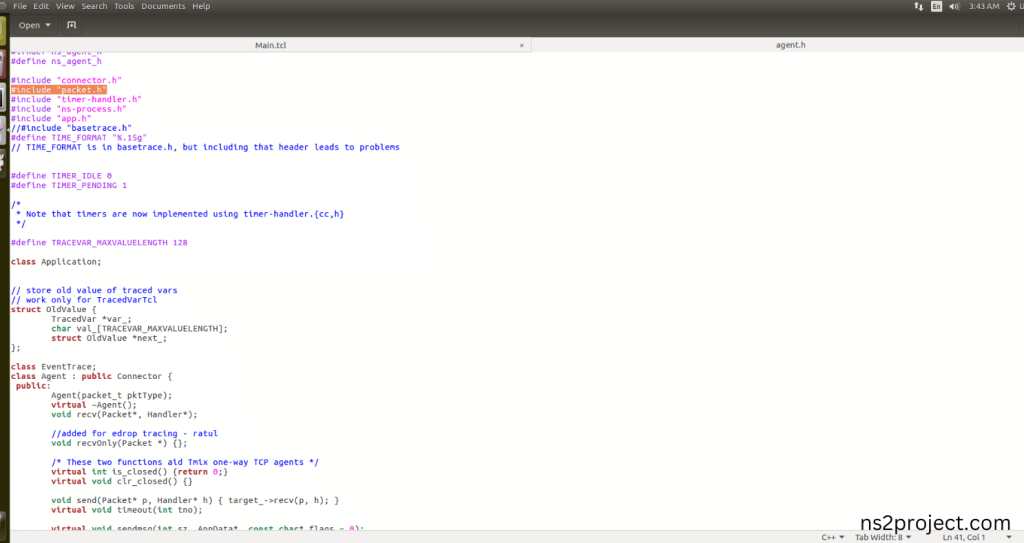The width and height of the screenshot is (1024, 543).
Task: Click the highlighted #include "packet.h" line
Action: [59, 90]
